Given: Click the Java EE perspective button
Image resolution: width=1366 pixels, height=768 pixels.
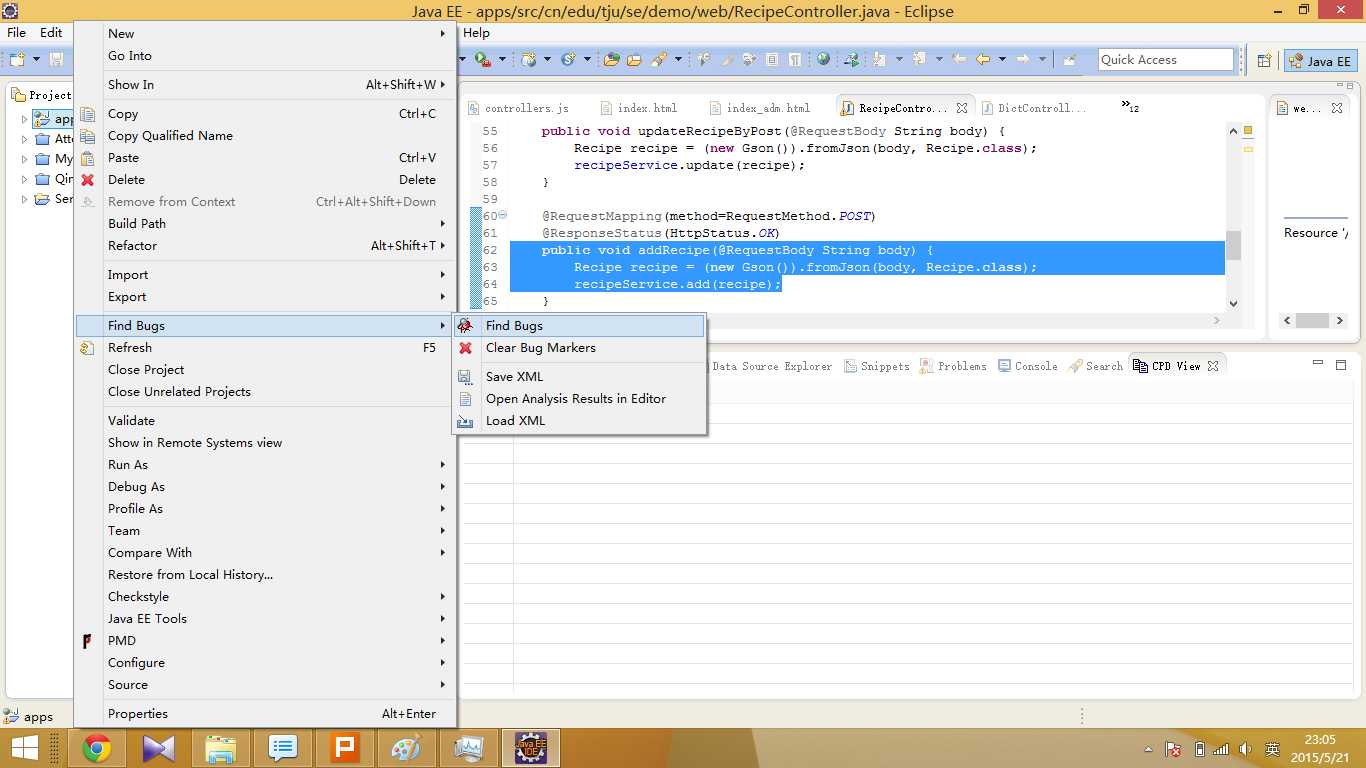Looking at the screenshot, I should (1320, 61).
